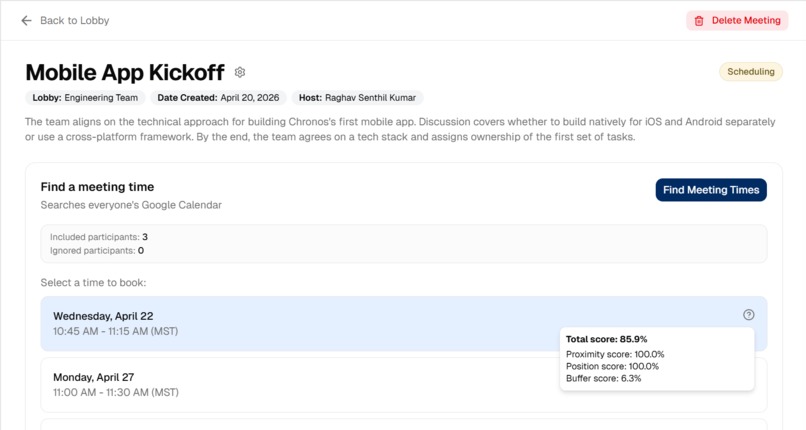This screenshot has width=806, height=430.
Task: Select Monday, April 27 time slot
Action: tap(404, 385)
